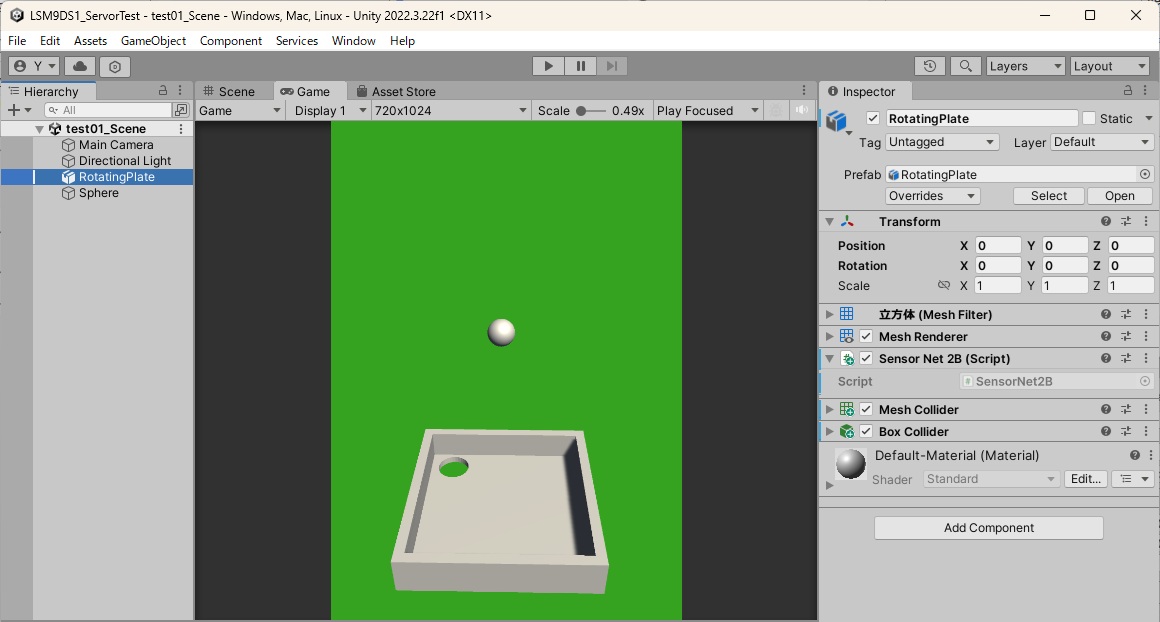Click the Hierarchy panel lock icon
This screenshot has height=622, width=1160.
pos(163,91)
